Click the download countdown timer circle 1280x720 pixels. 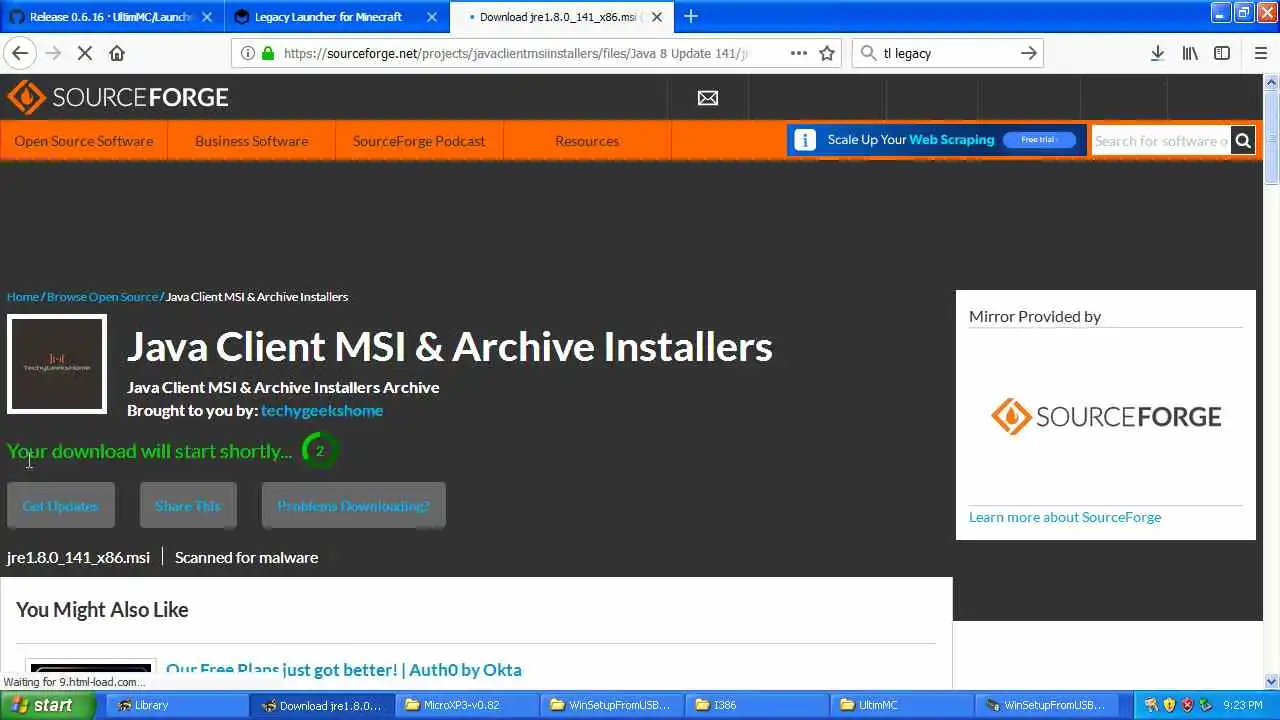320,451
